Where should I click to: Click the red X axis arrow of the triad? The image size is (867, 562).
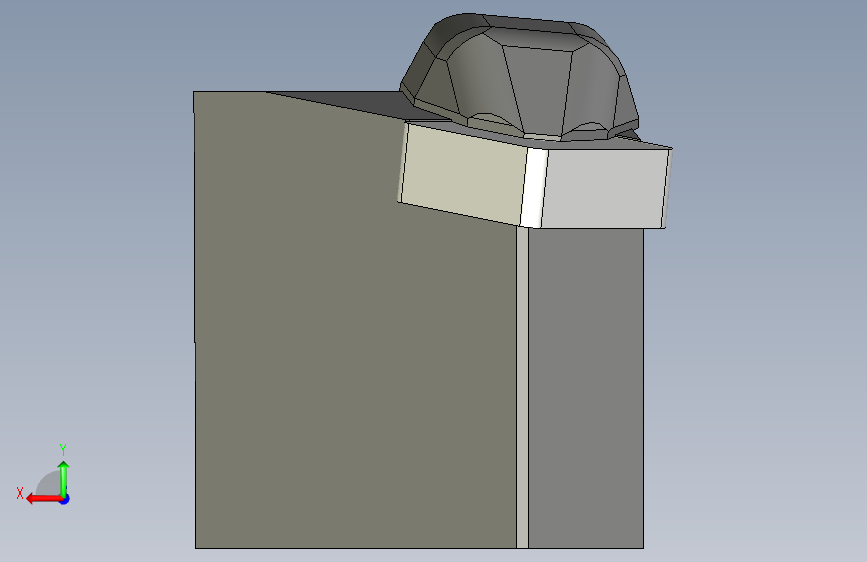pos(44,499)
